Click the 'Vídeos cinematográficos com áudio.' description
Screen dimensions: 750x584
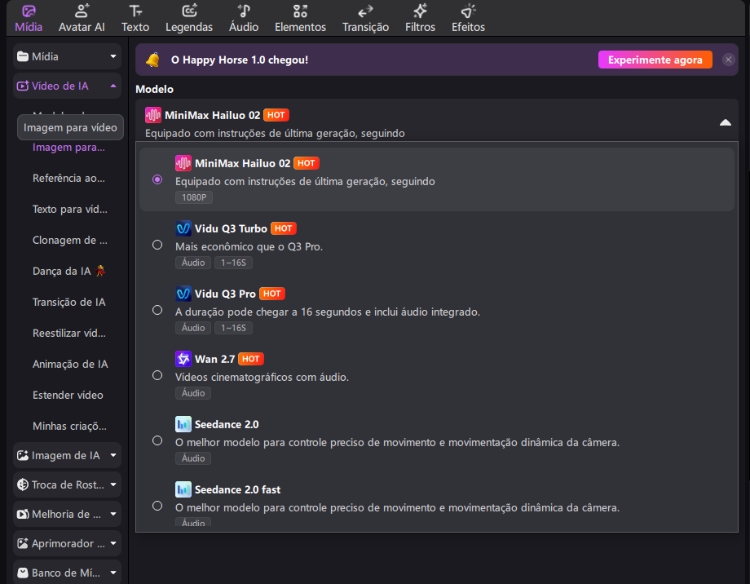click(x=262, y=377)
